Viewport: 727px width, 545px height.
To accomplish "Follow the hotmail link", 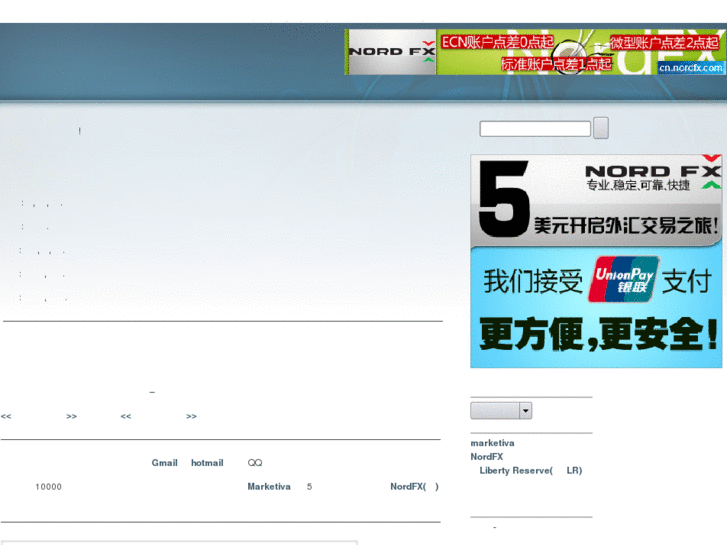I will [x=207, y=463].
